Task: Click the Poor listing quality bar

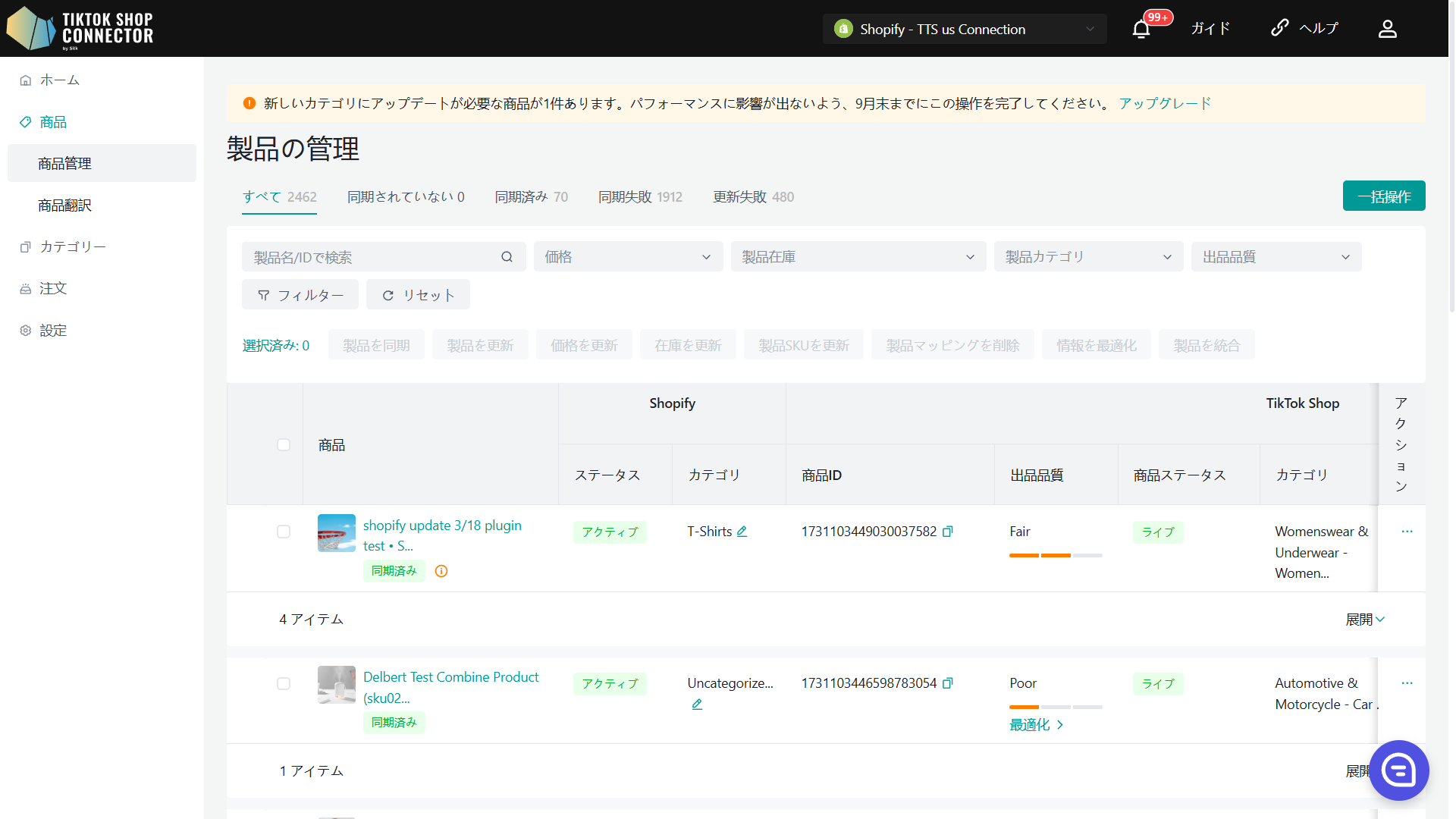Action: (1056, 707)
